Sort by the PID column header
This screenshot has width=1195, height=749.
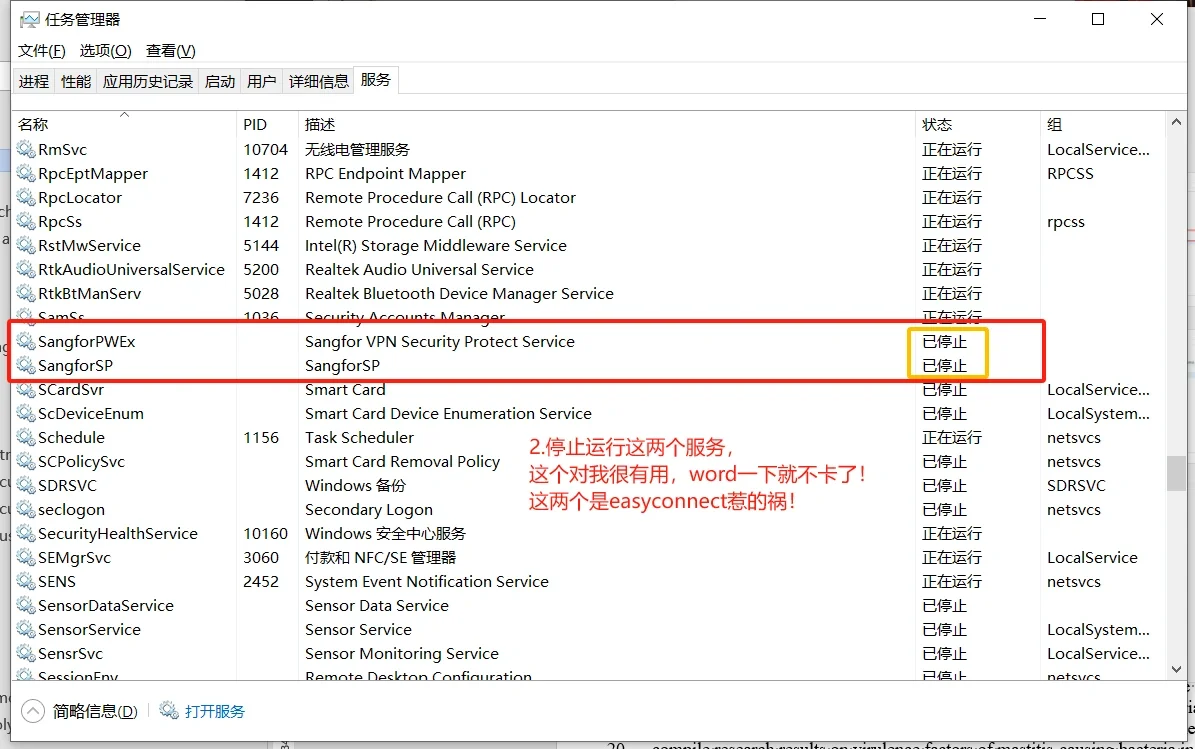coord(268,124)
